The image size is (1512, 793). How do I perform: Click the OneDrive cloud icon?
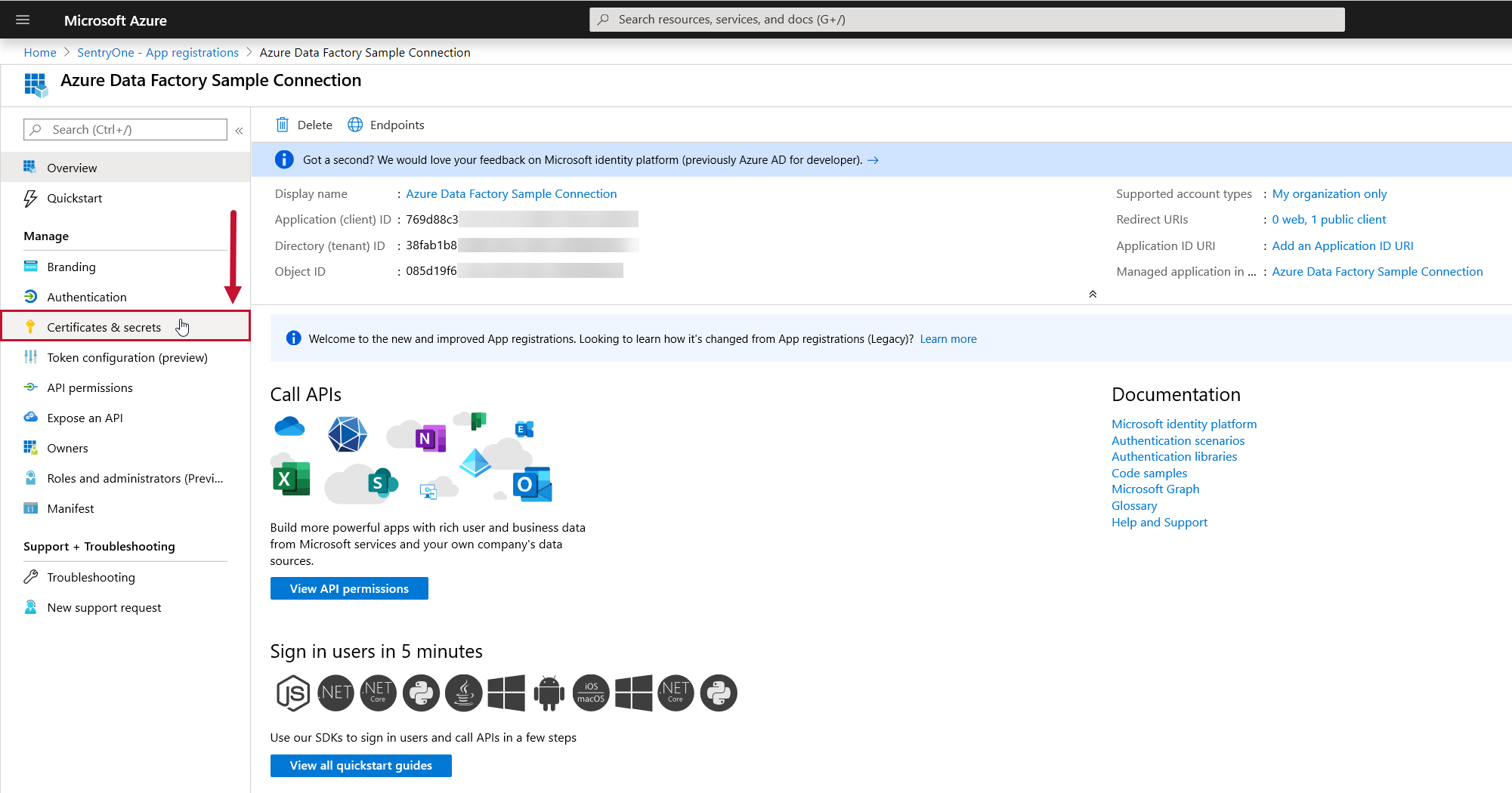(289, 427)
